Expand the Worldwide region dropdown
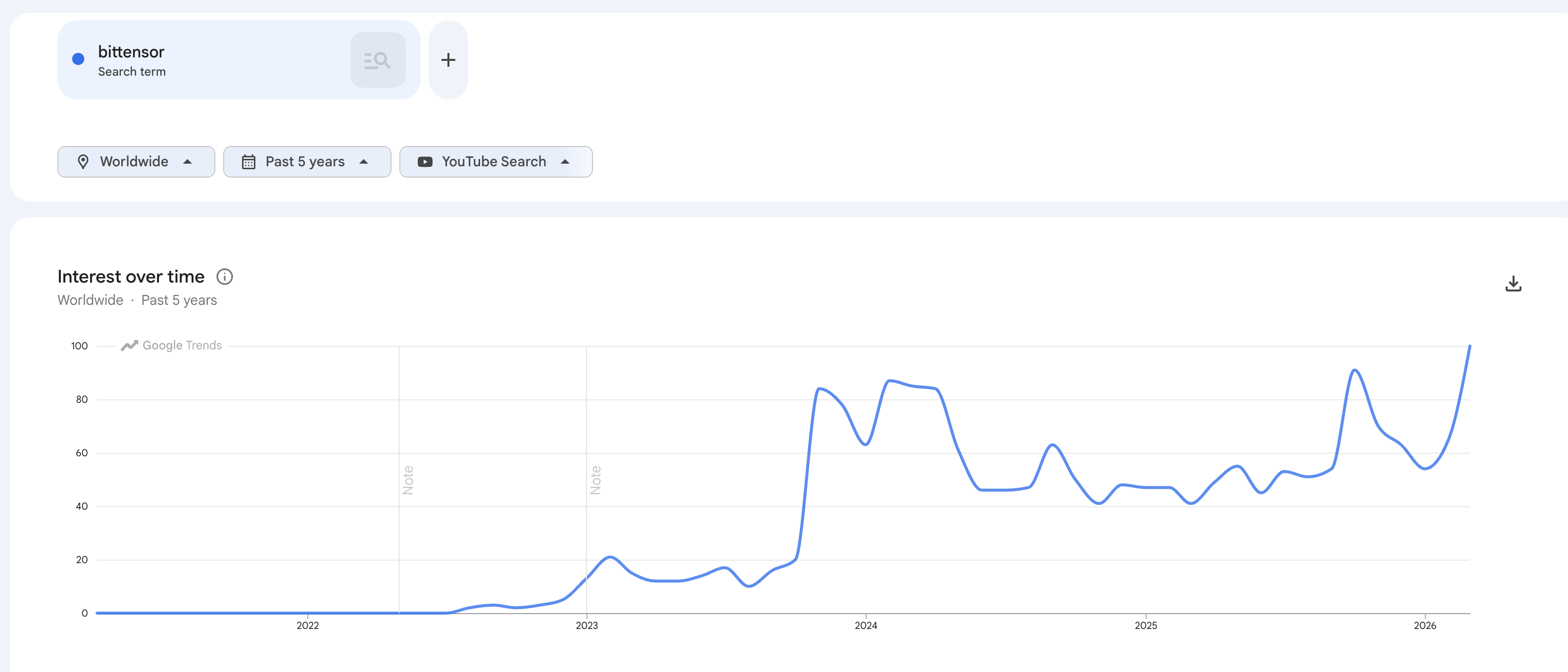This screenshot has width=1568, height=672. [x=136, y=162]
